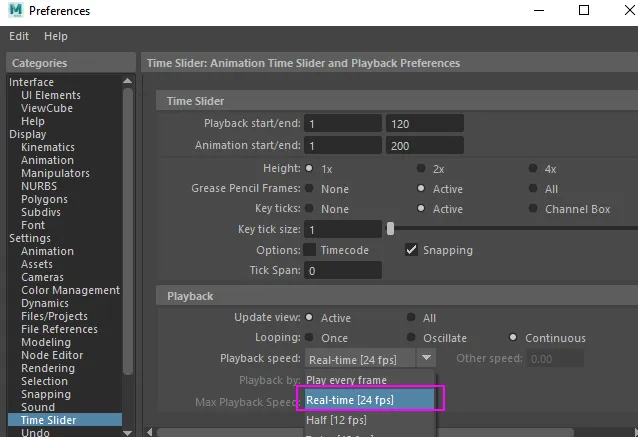
Task: Set Looping to Oscillate
Action: pyautogui.click(x=411, y=337)
